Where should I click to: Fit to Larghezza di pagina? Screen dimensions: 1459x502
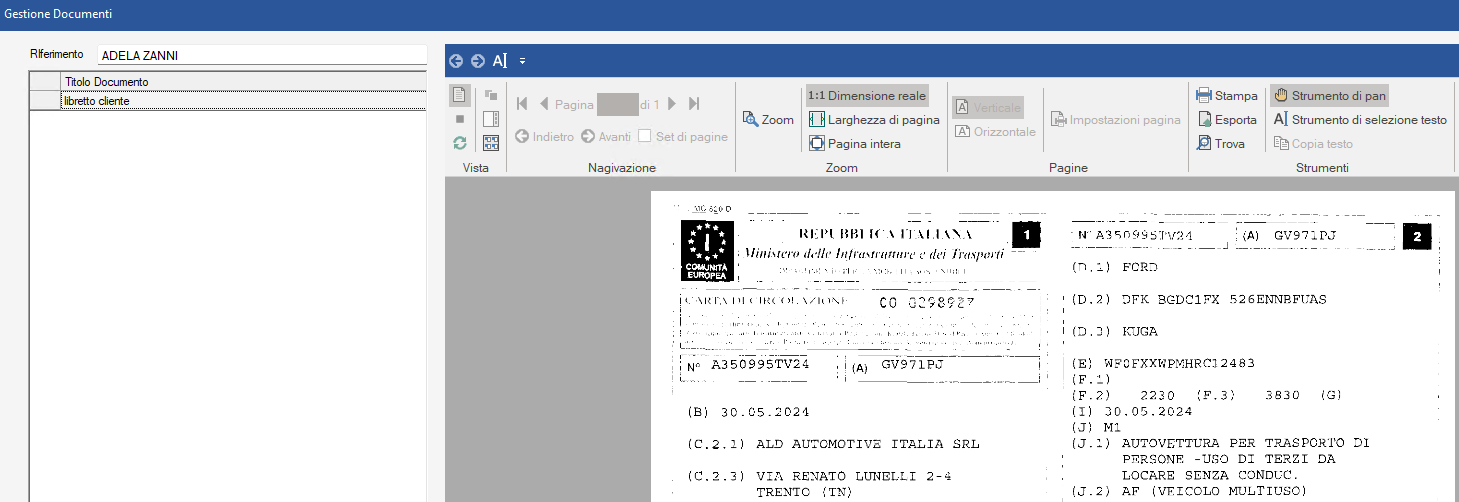874,119
